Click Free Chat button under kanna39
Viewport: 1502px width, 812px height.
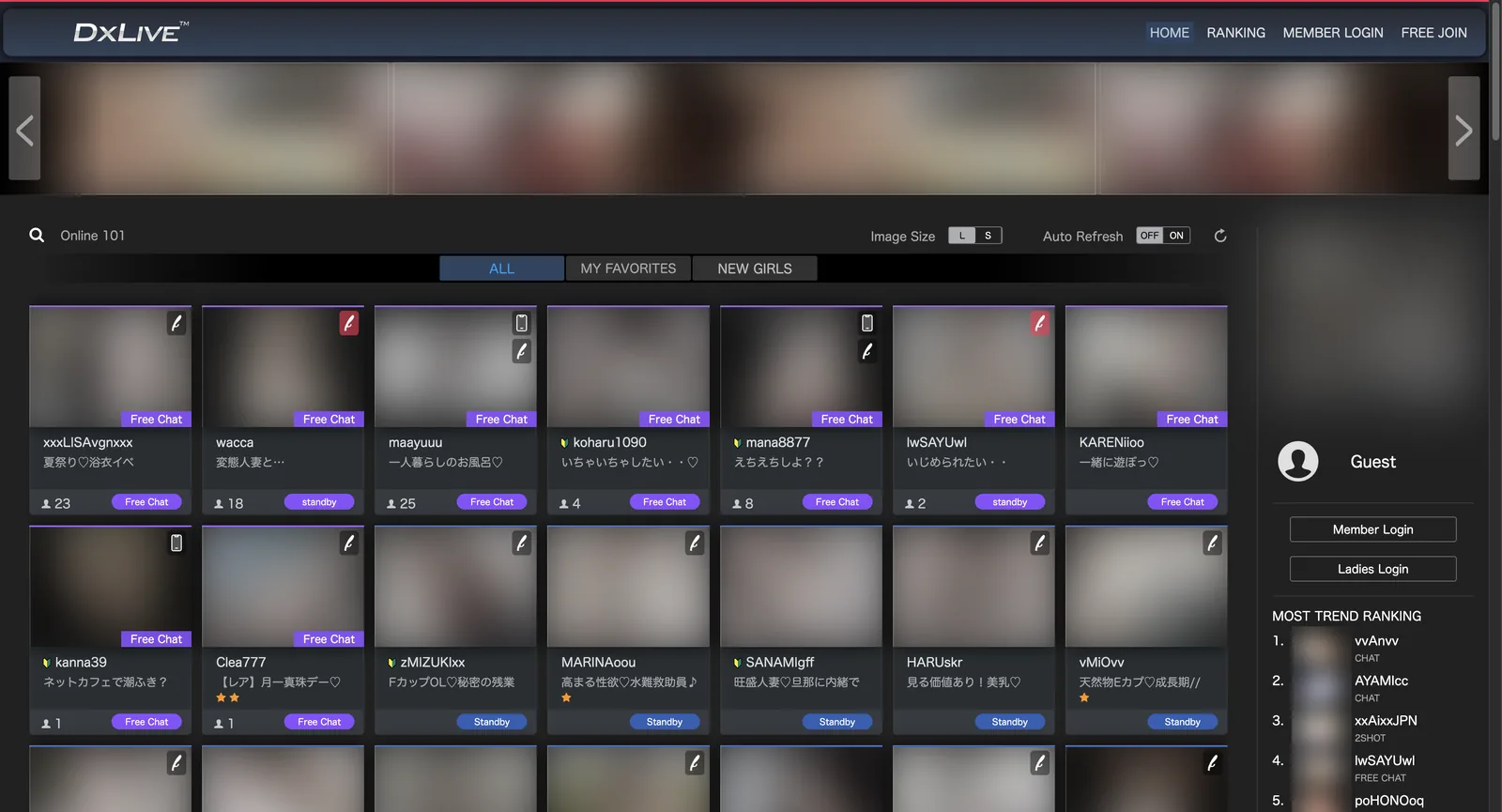pyautogui.click(x=146, y=722)
